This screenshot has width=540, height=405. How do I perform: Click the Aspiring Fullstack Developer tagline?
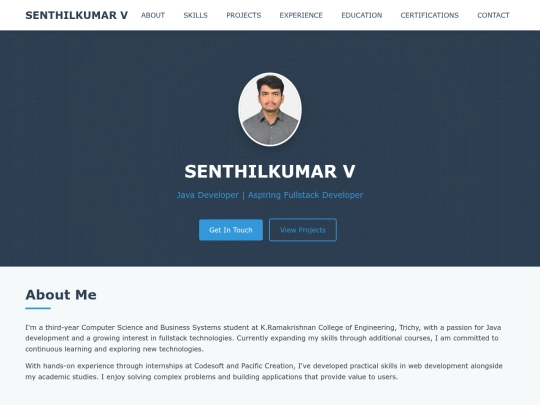pos(305,195)
